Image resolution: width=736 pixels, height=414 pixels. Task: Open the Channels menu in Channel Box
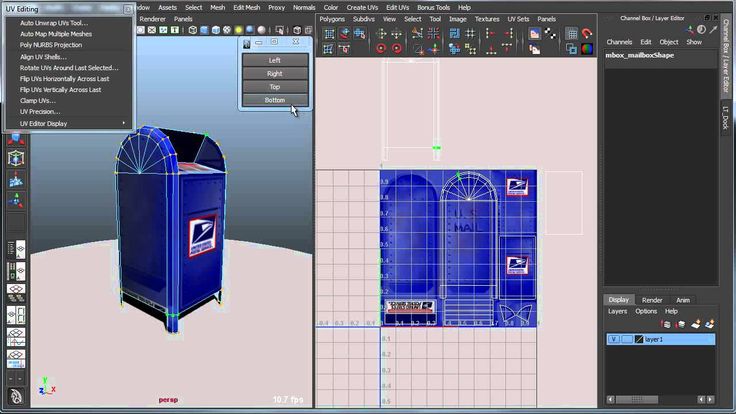tap(619, 42)
